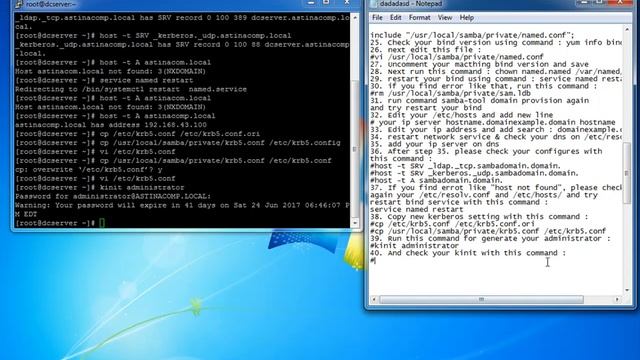
Task: Open the Edit menu in Notepad
Action: point(395,18)
